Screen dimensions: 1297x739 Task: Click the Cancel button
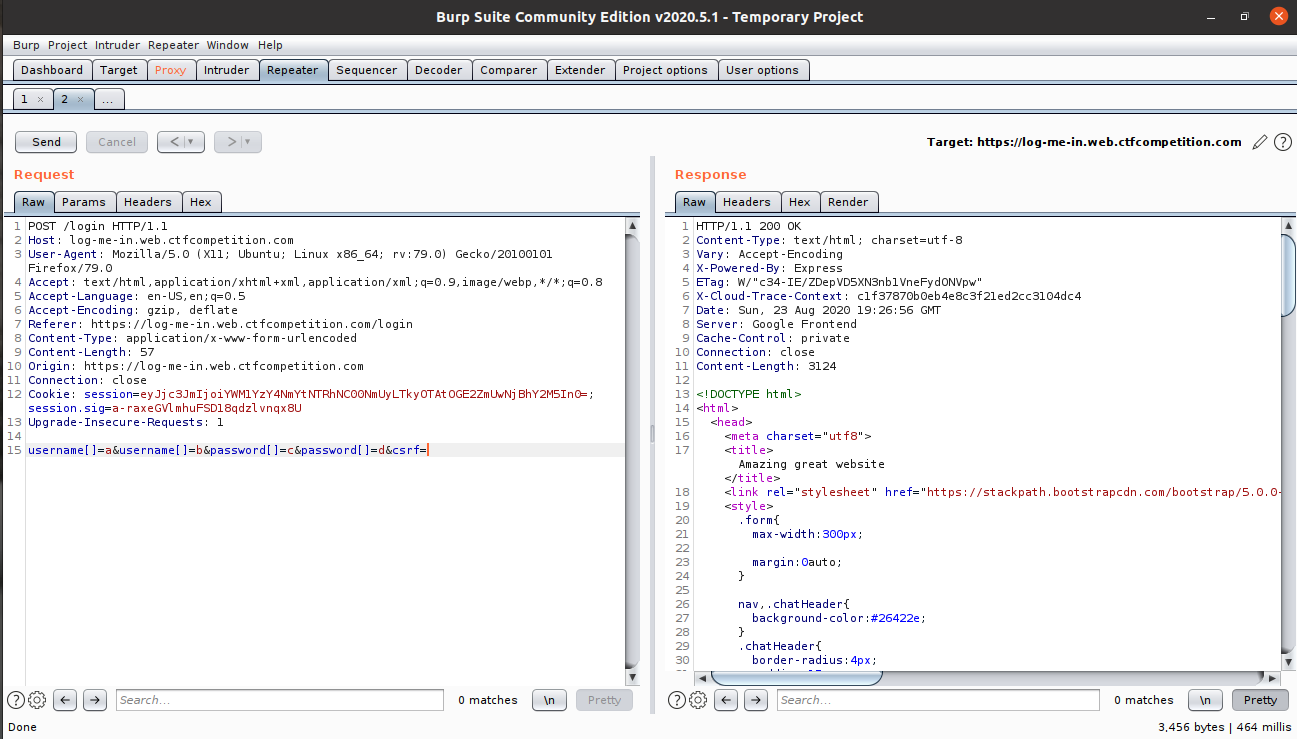(x=117, y=142)
